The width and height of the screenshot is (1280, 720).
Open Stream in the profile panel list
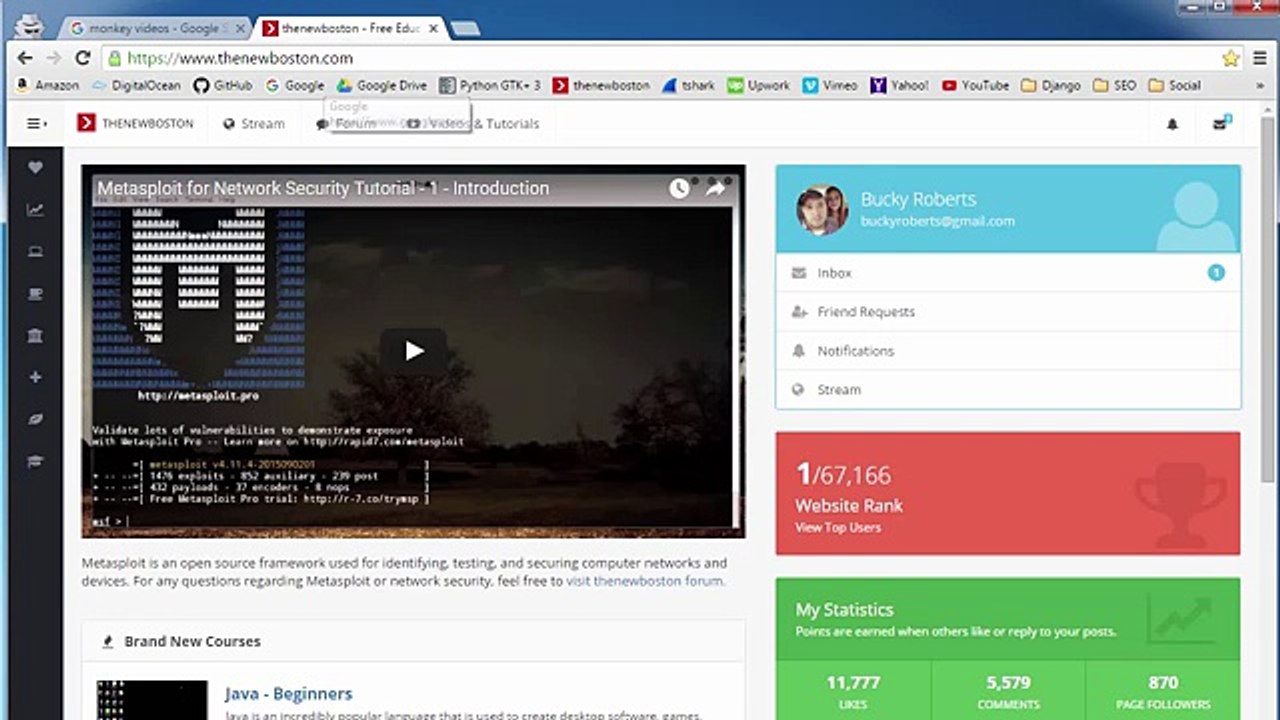tap(1008, 390)
